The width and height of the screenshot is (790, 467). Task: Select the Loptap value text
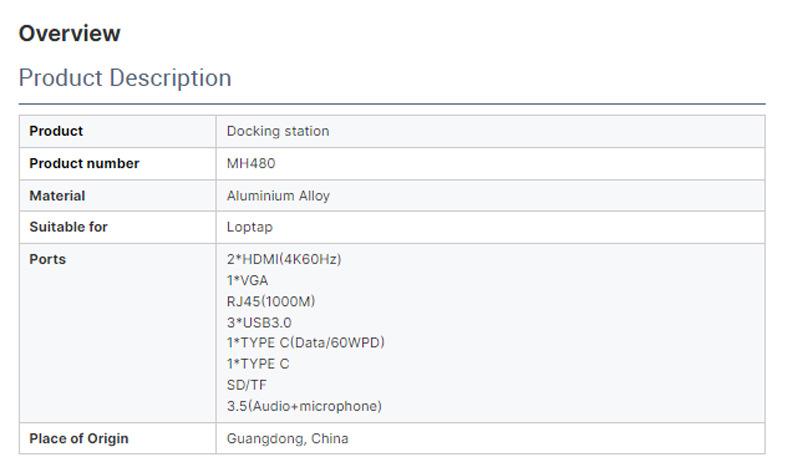click(250, 227)
